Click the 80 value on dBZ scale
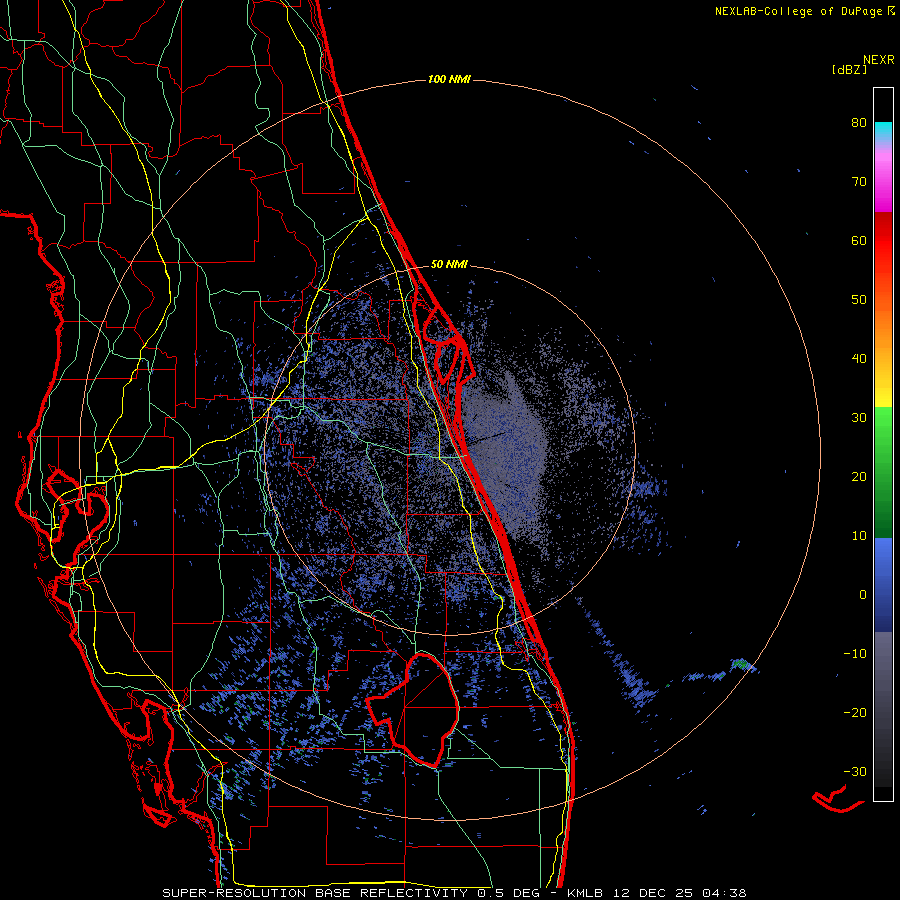 coord(859,123)
